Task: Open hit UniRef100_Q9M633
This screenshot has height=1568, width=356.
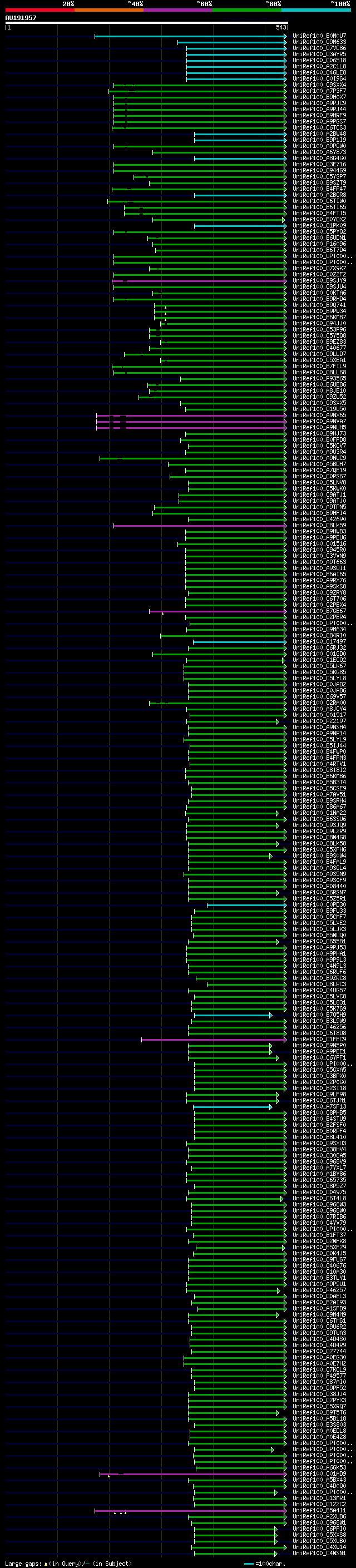Action: pos(319,42)
